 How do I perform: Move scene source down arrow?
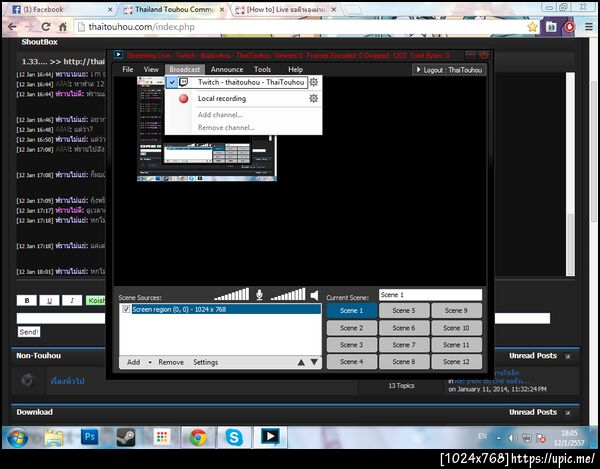(314, 362)
